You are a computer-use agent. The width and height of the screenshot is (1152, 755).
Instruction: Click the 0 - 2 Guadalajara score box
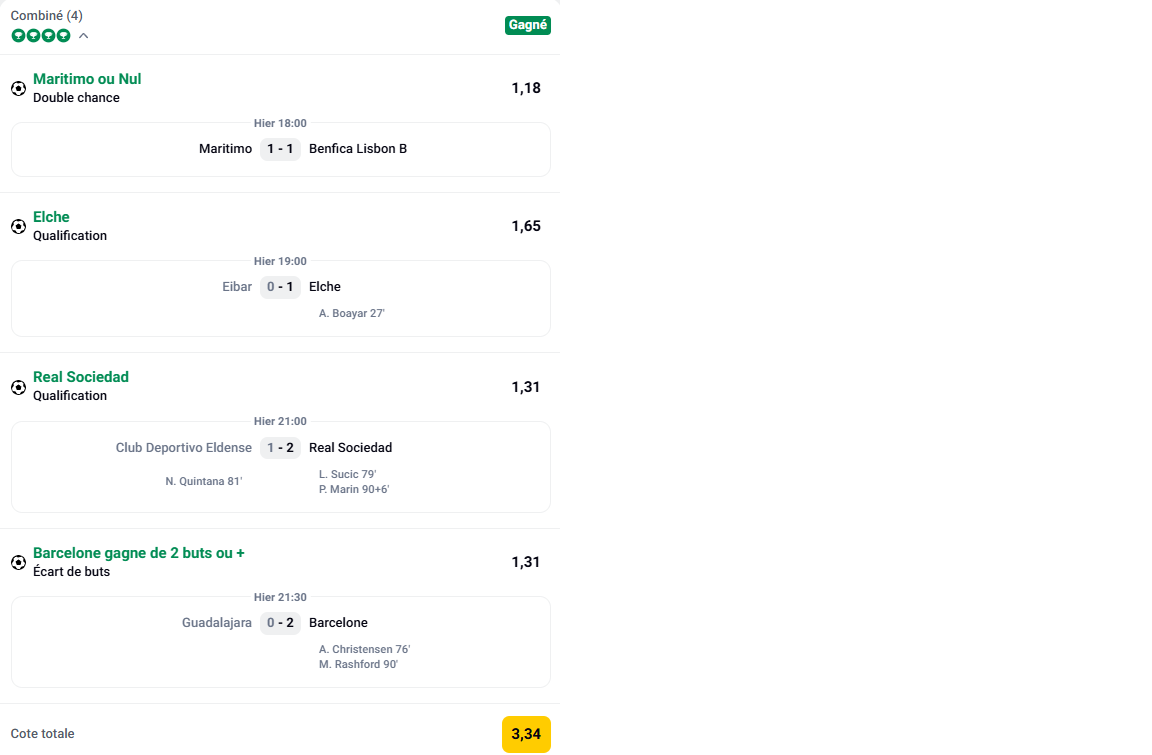[x=280, y=623]
